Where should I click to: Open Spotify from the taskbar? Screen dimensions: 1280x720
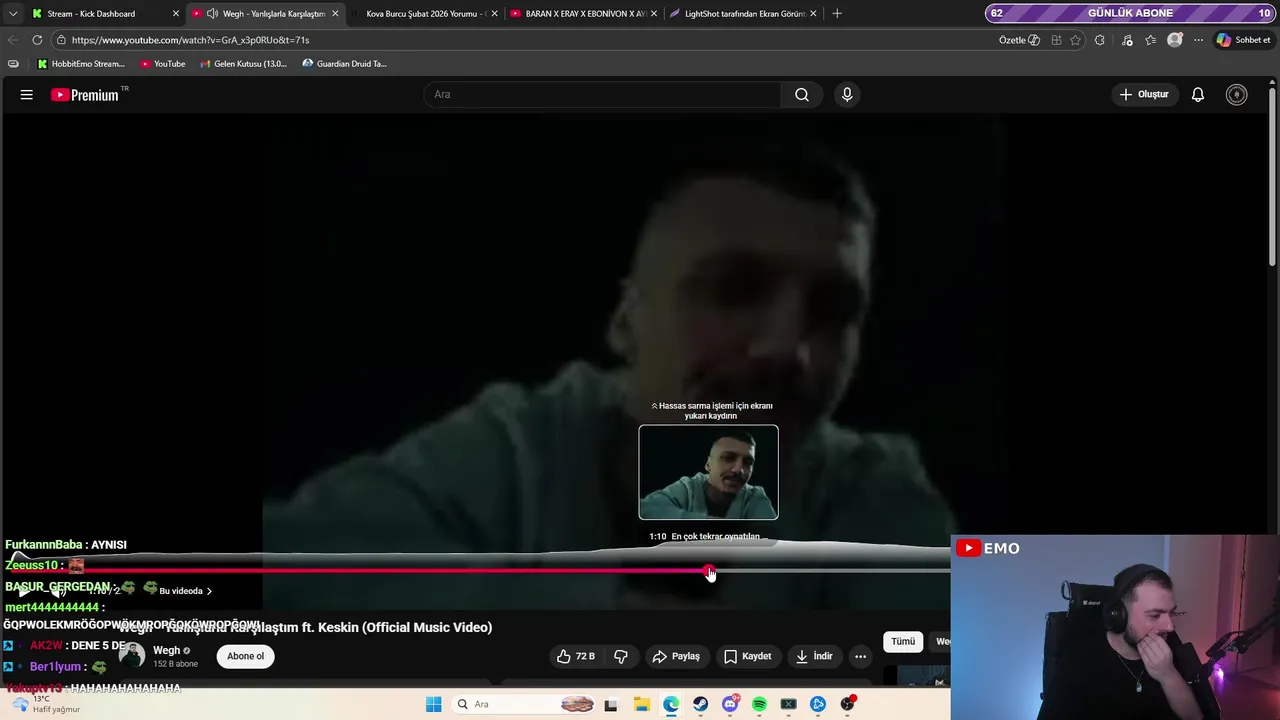(x=759, y=704)
